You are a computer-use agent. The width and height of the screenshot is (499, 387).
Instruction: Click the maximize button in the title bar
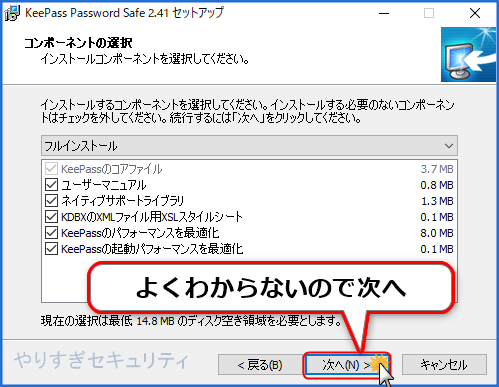tap(429, 13)
